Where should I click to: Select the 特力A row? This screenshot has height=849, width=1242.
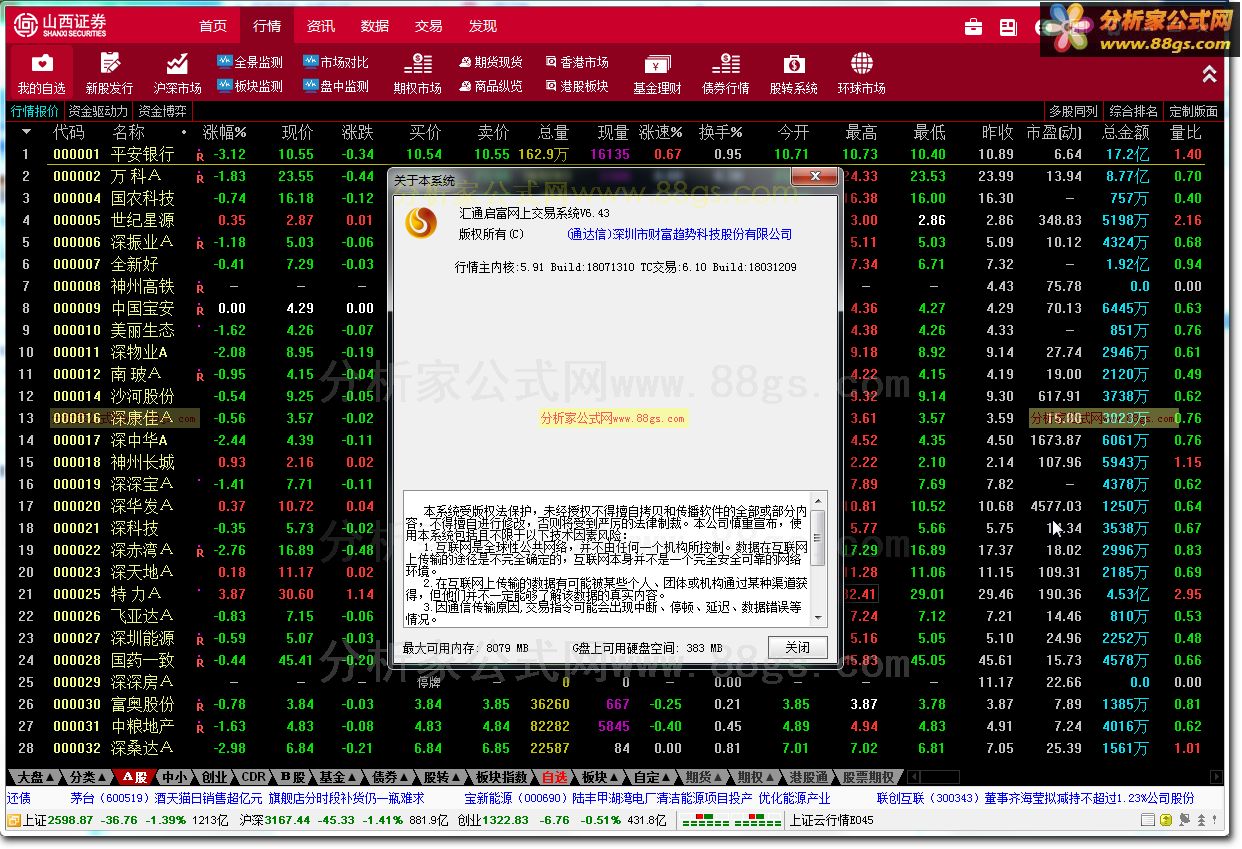click(614, 594)
